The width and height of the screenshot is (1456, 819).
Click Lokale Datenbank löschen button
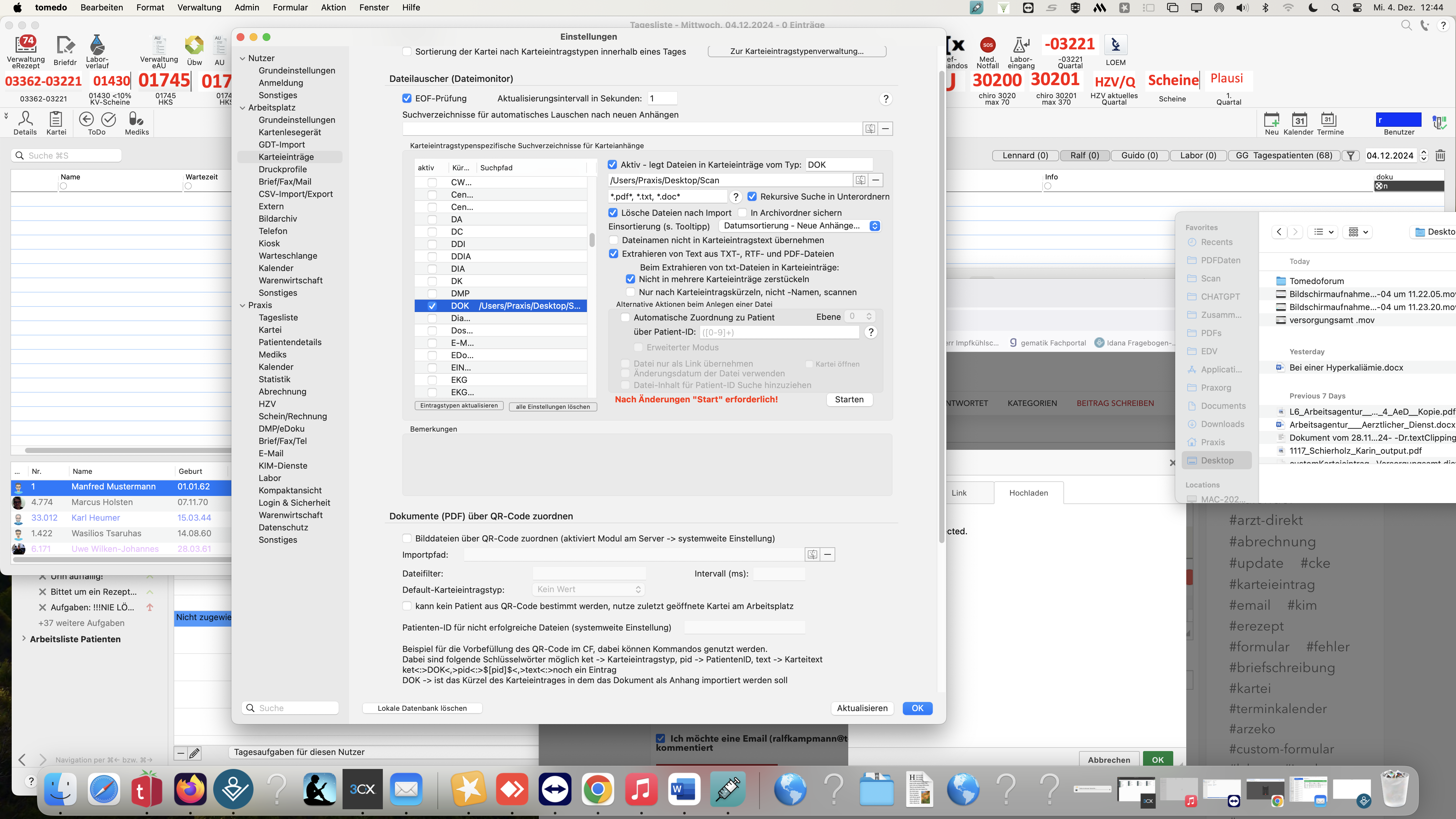pyautogui.click(x=422, y=708)
